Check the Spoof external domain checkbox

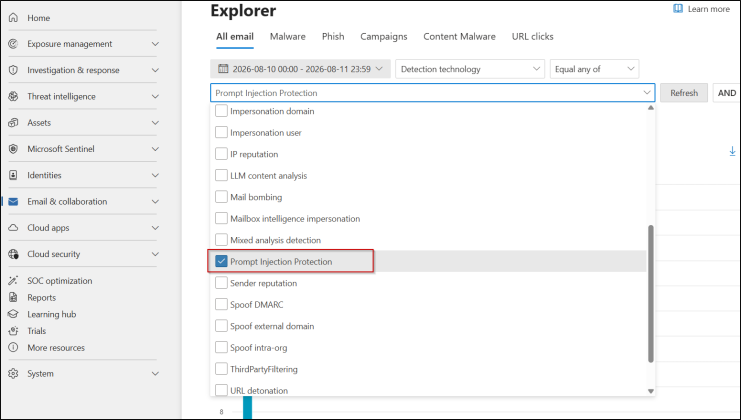tap(221, 326)
